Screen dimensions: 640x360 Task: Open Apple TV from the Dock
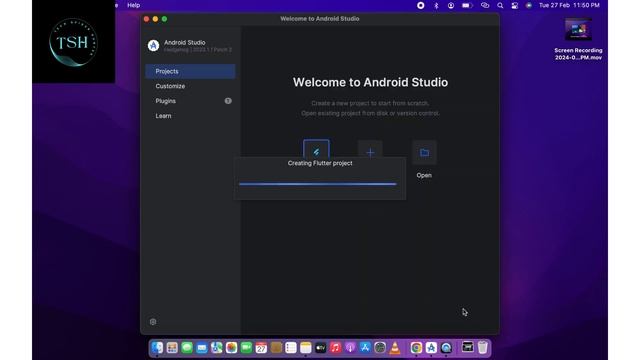point(320,348)
